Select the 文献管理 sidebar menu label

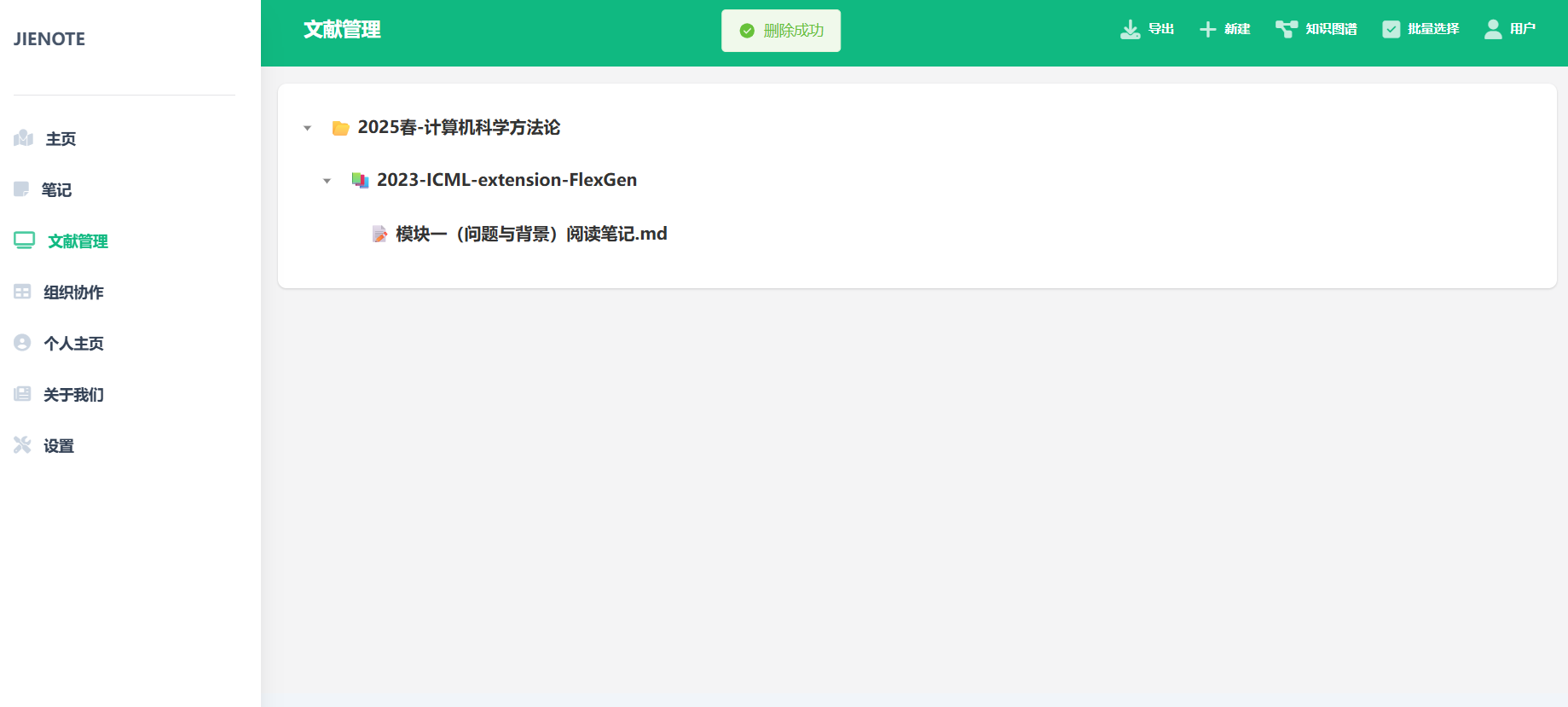click(x=78, y=241)
